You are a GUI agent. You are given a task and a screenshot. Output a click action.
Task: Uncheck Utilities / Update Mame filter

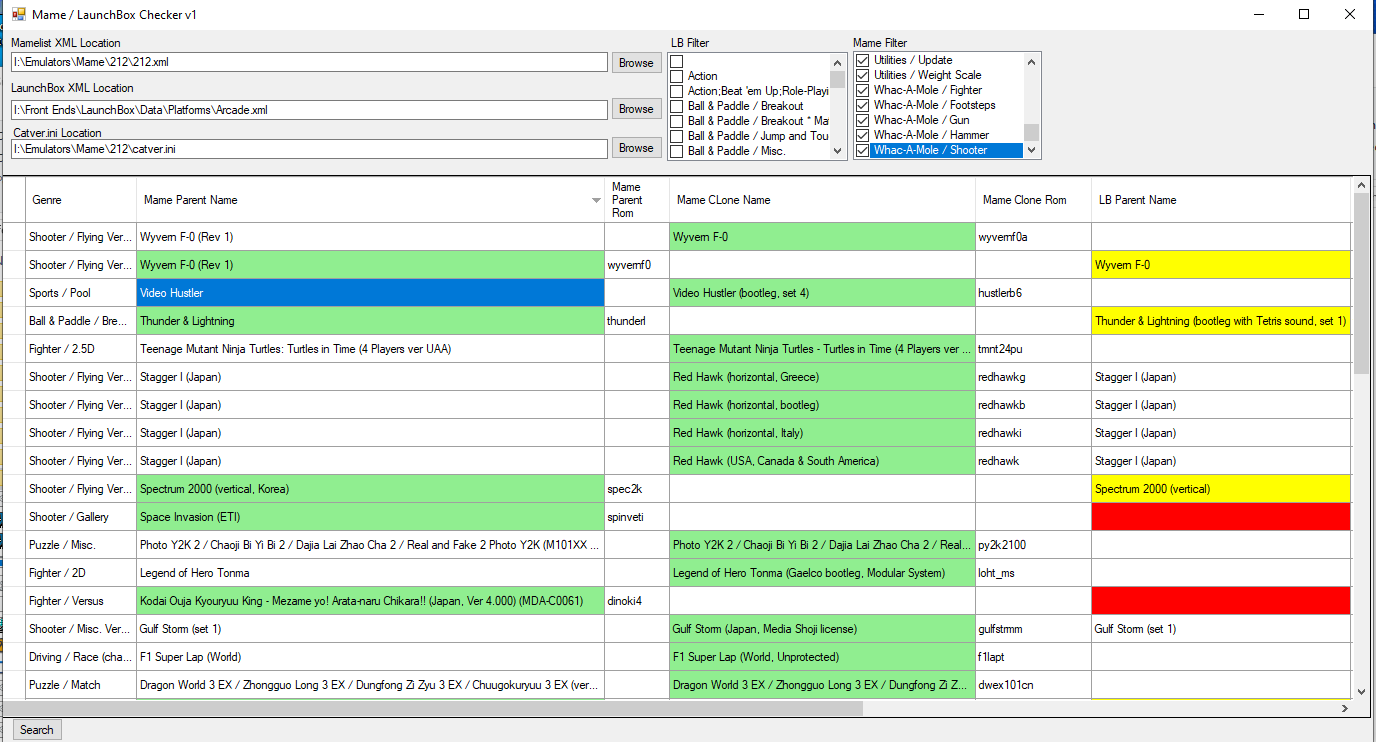point(863,60)
